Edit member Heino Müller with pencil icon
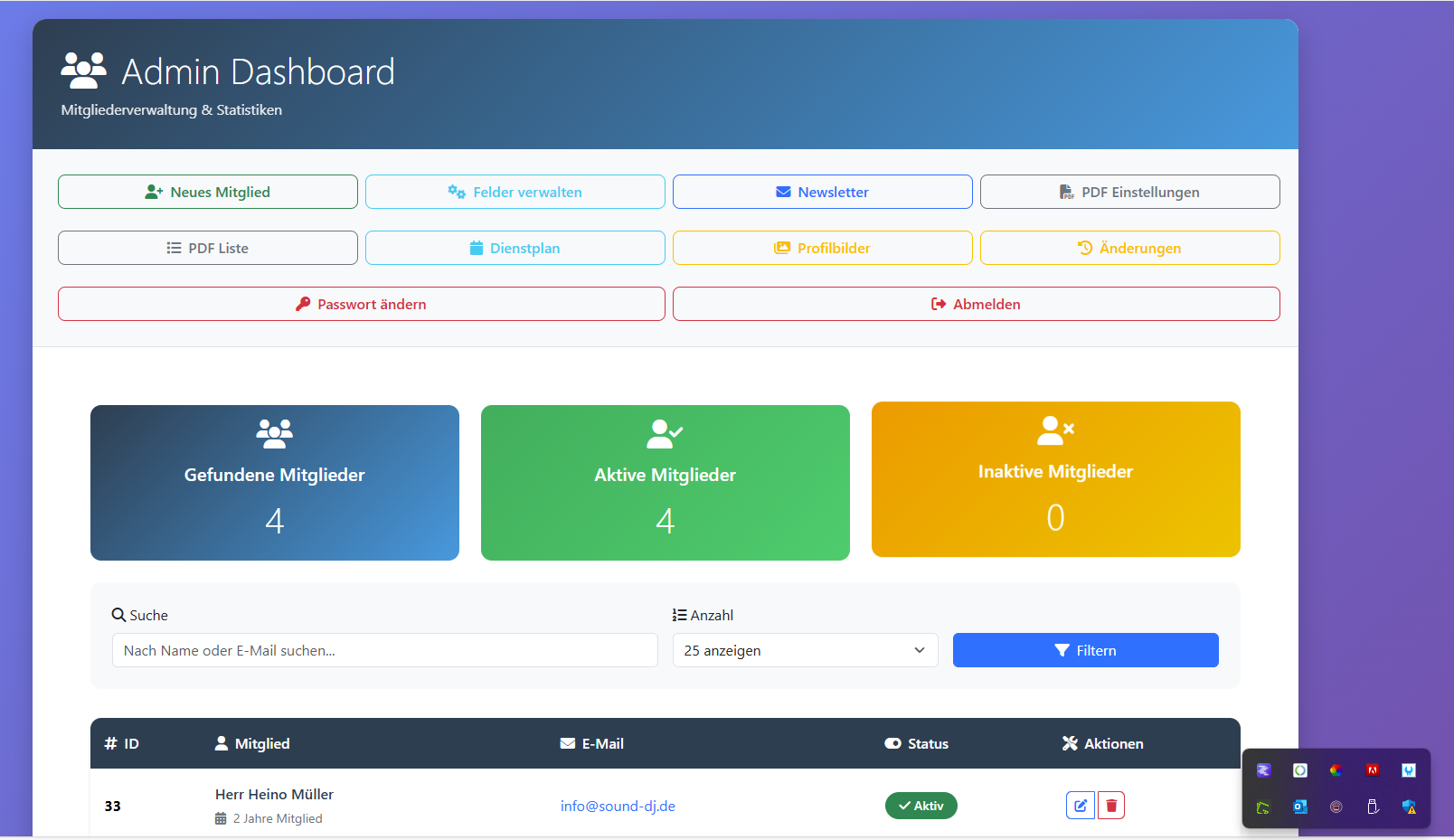This screenshot has height=840, width=1454. coord(1080,806)
